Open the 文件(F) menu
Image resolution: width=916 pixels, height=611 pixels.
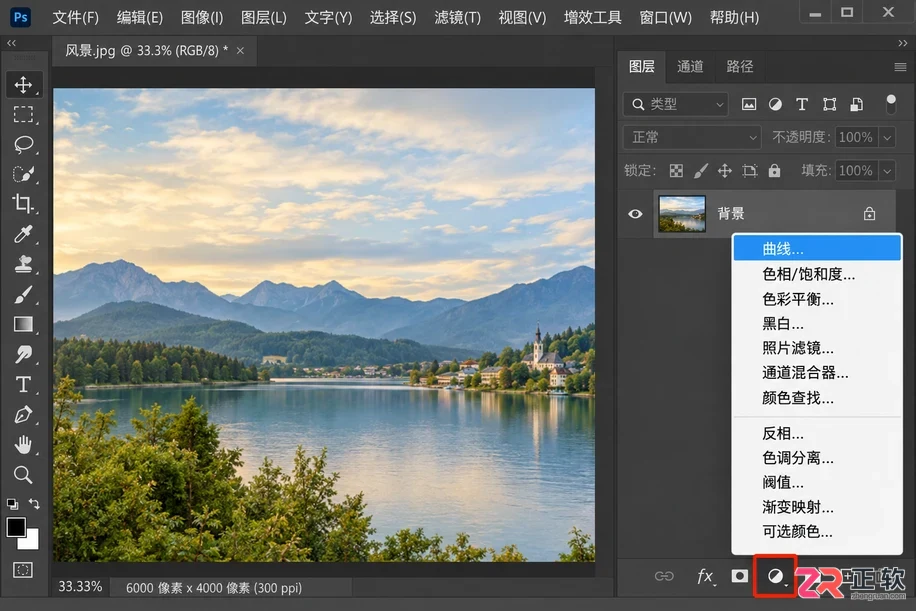(x=75, y=18)
